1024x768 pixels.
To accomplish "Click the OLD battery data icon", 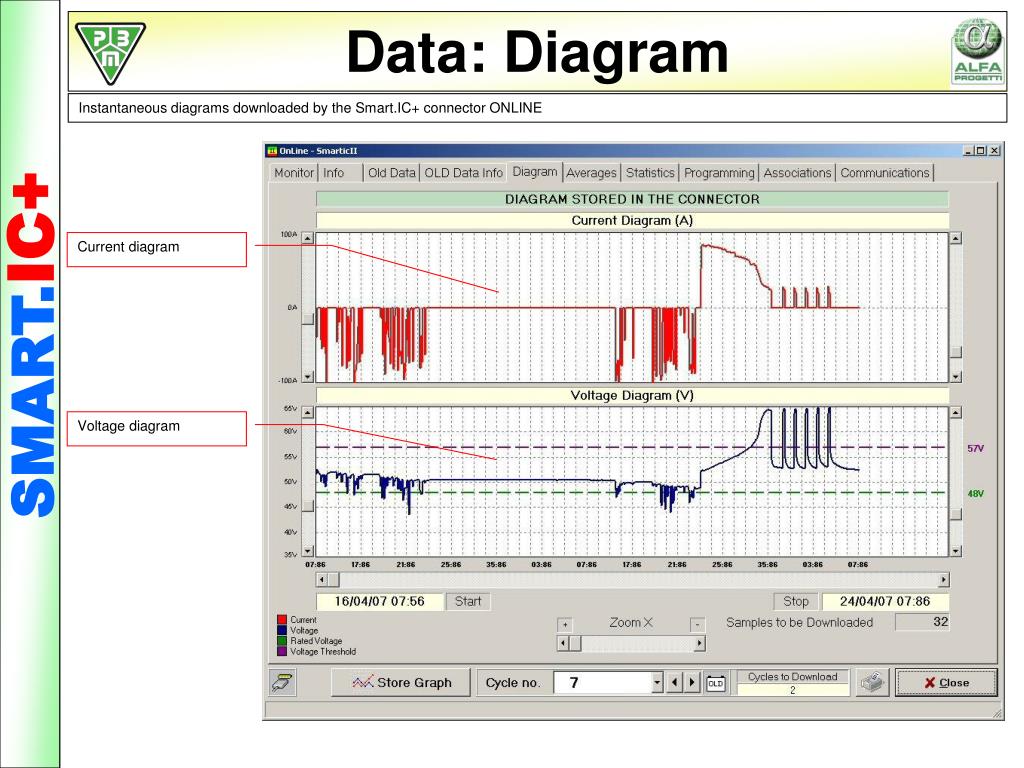I will point(716,683).
